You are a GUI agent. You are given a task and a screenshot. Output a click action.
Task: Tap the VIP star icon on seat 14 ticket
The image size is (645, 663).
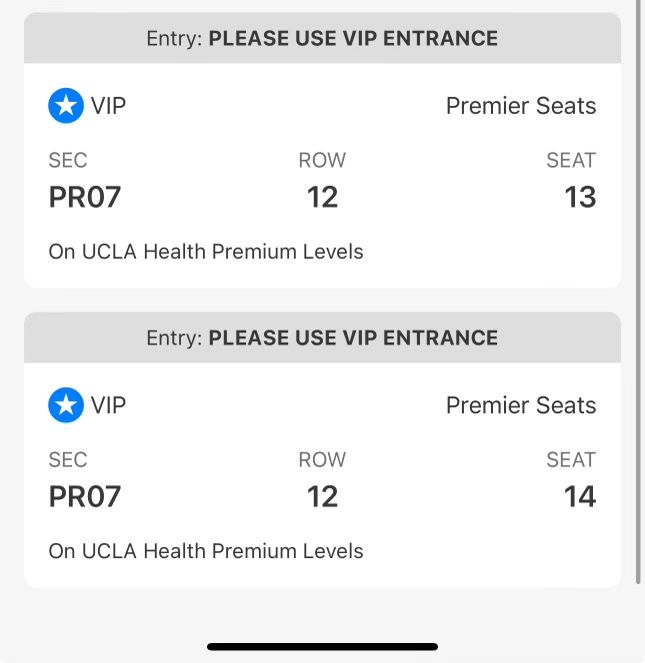coord(66,405)
